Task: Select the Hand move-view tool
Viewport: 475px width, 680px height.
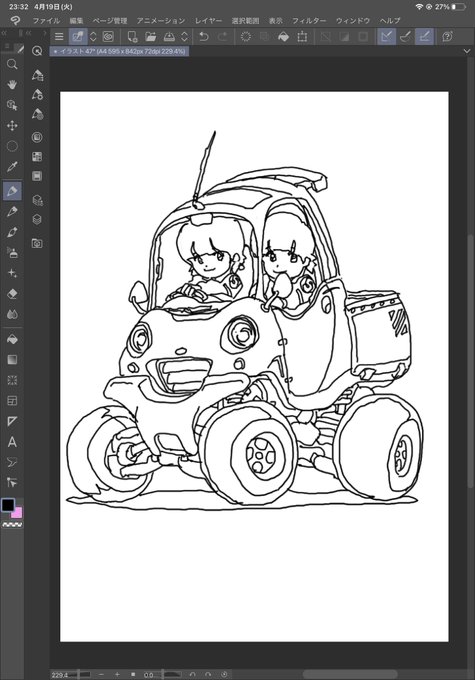Action: [x=12, y=85]
